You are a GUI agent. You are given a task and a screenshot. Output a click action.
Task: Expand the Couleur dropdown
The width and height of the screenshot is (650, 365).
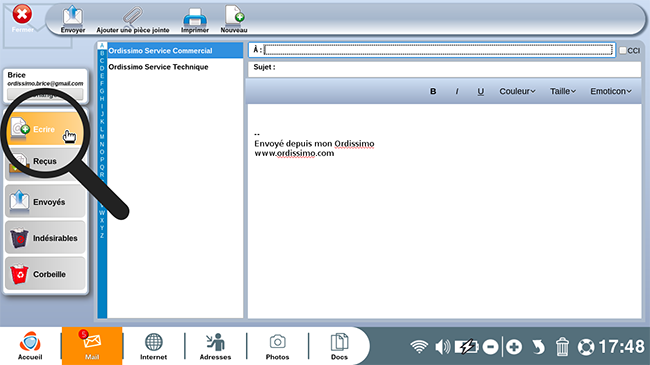[517, 91]
